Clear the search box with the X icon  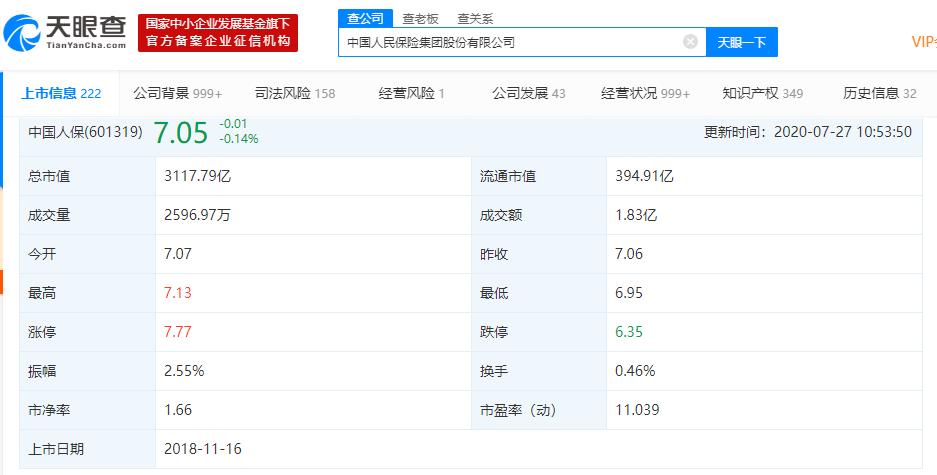coord(690,42)
